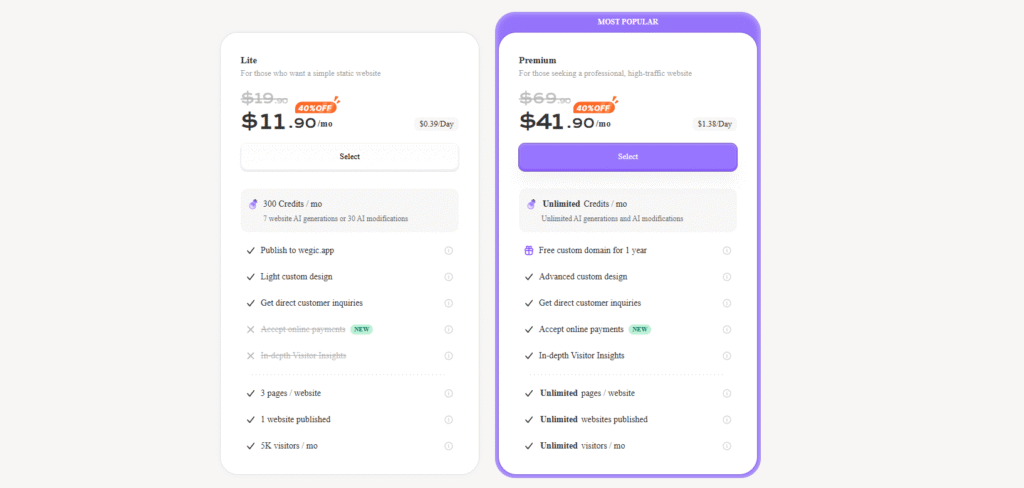Image resolution: width=1024 pixels, height=488 pixels.
Task: Click the NEW badge on Premium payments
Action: tap(640, 330)
